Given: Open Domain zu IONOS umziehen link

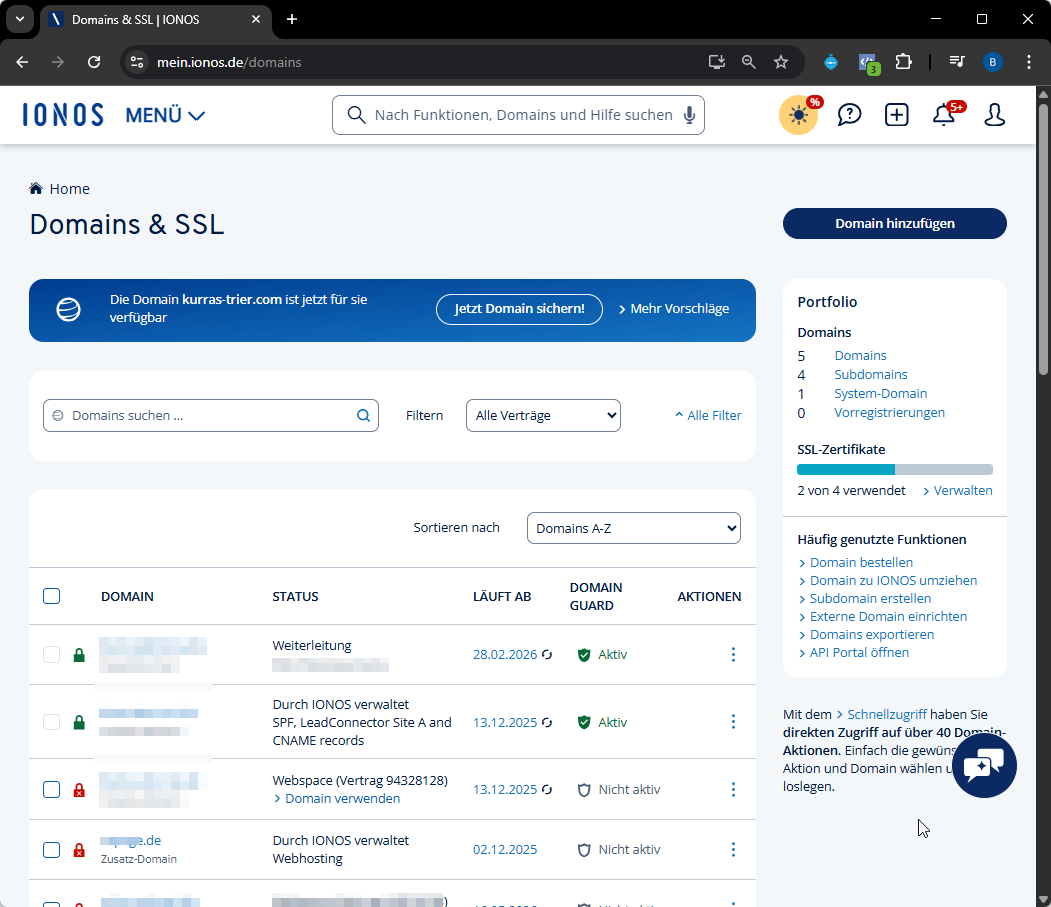Looking at the screenshot, I should pyautogui.click(x=888, y=581).
